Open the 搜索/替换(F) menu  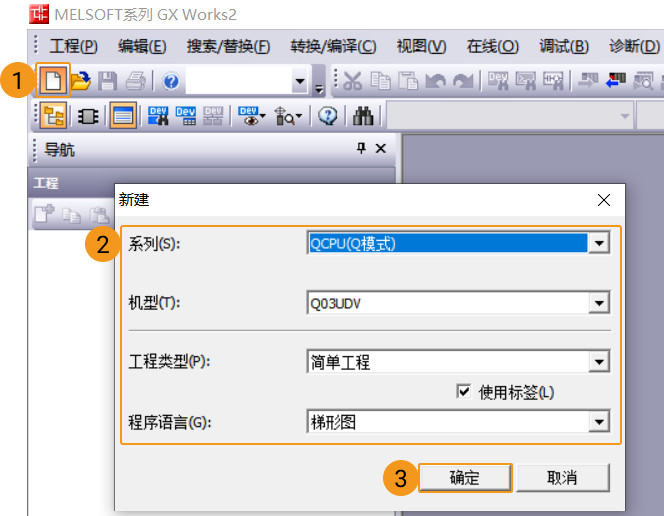pos(228,46)
